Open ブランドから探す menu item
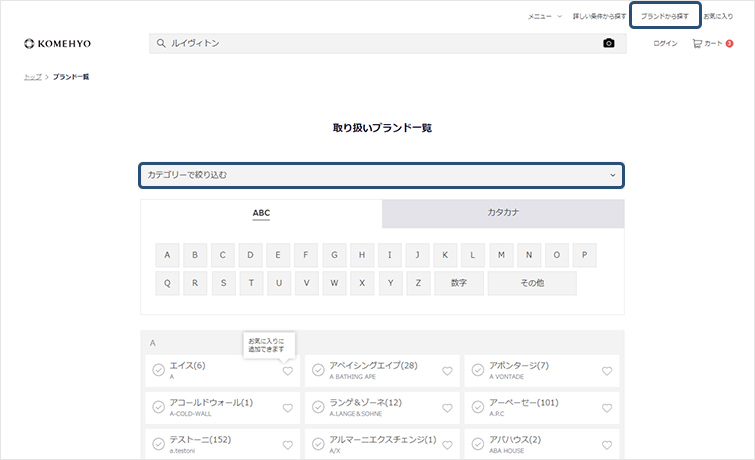Screen dimensions: 755x460 [665, 16]
